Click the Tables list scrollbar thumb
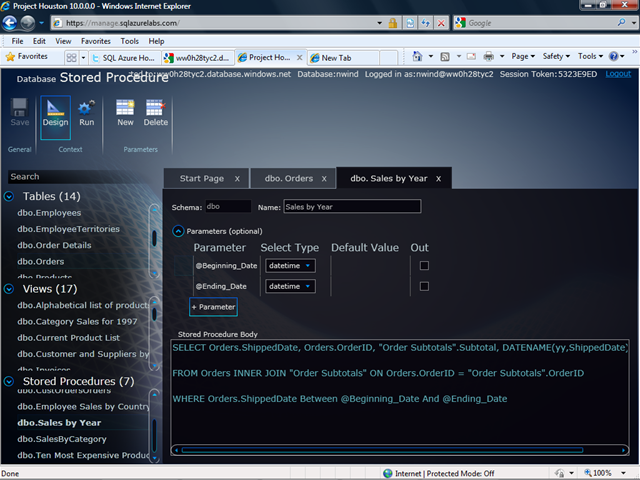640x480 pixels. pos(154,238)
